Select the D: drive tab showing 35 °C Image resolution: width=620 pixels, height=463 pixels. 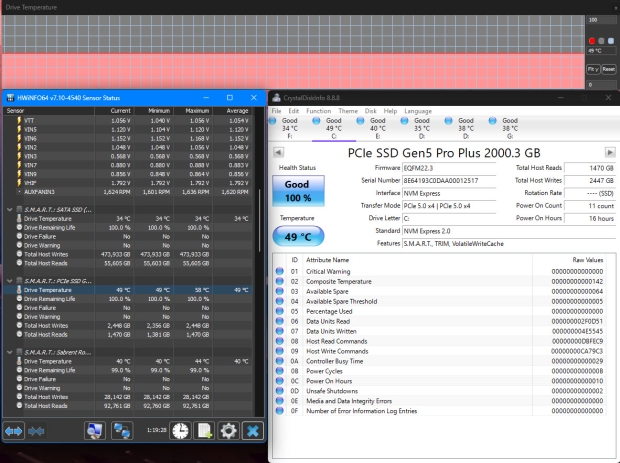[422, 128]
